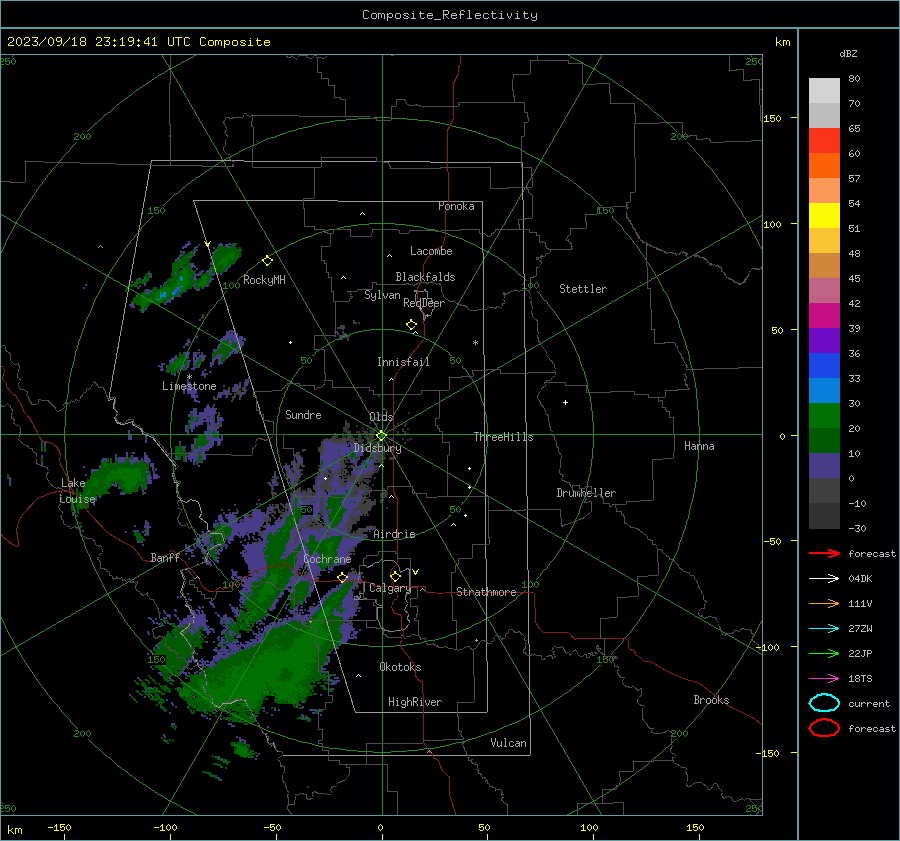Click the Airdrie city label

pyautogui.click(x=394, y=534)
